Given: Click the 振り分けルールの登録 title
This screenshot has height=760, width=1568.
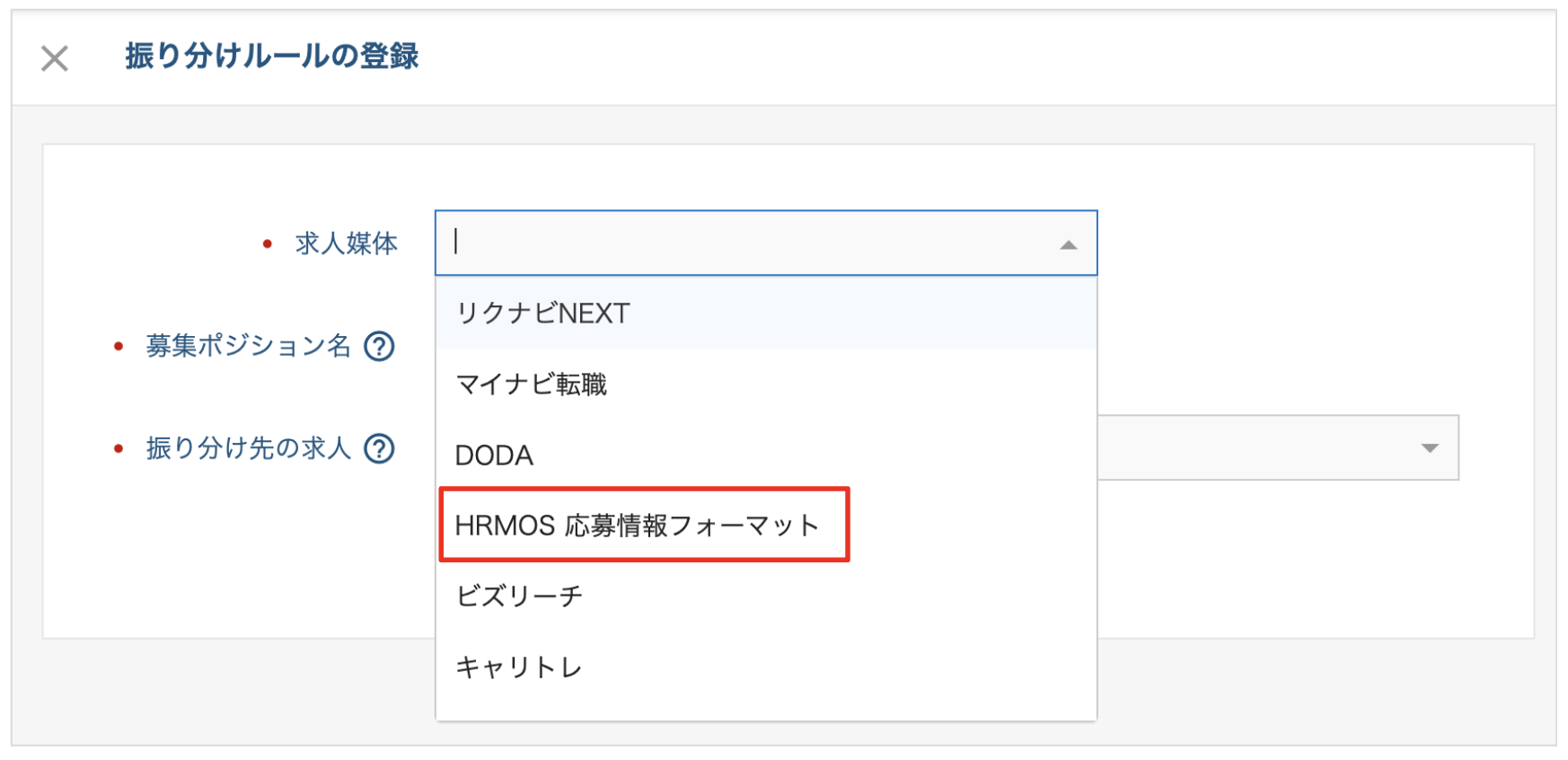Looking at the screenshot, I should (x=271, y=56).
